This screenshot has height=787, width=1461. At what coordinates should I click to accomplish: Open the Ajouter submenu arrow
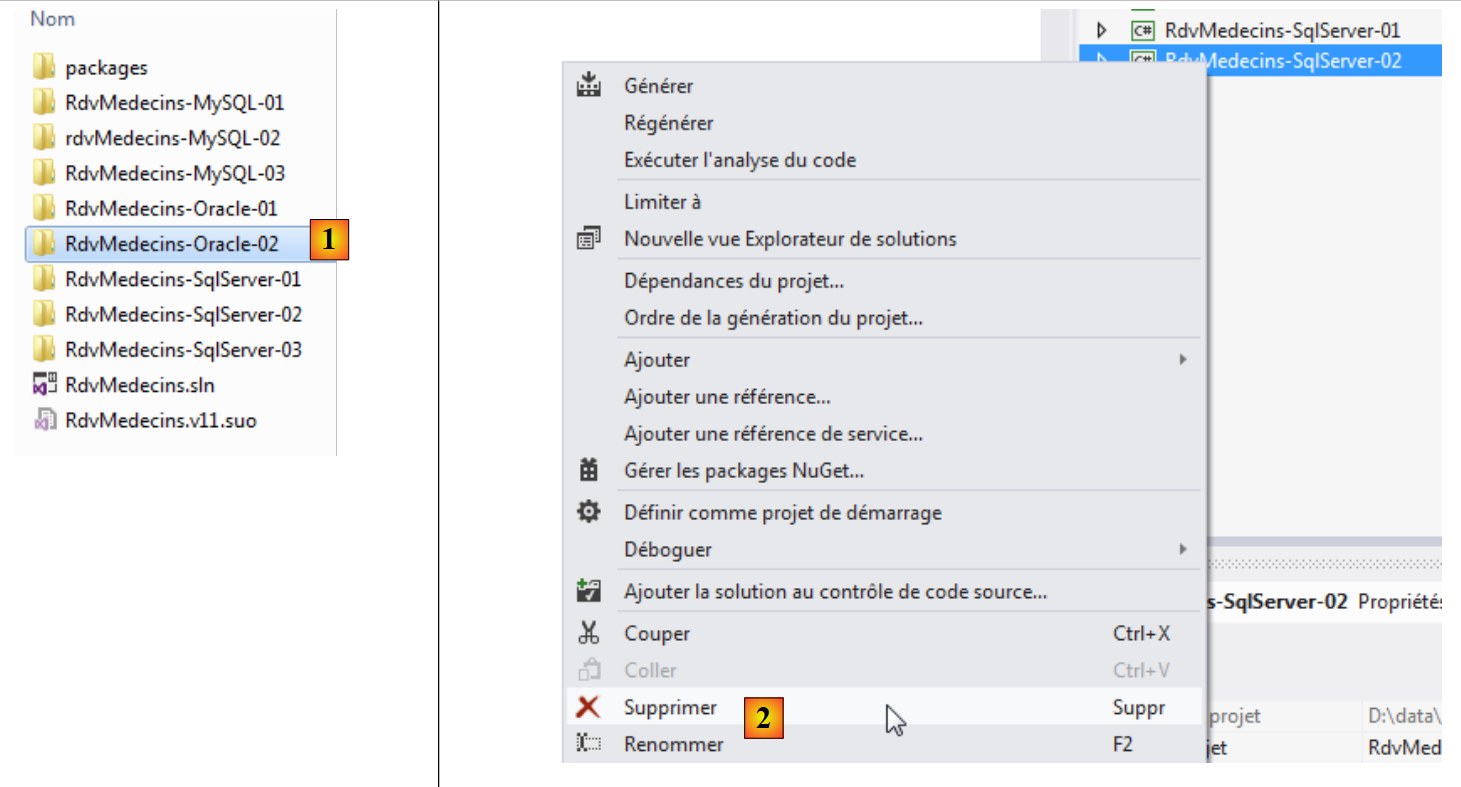(x=1182, y=359)
